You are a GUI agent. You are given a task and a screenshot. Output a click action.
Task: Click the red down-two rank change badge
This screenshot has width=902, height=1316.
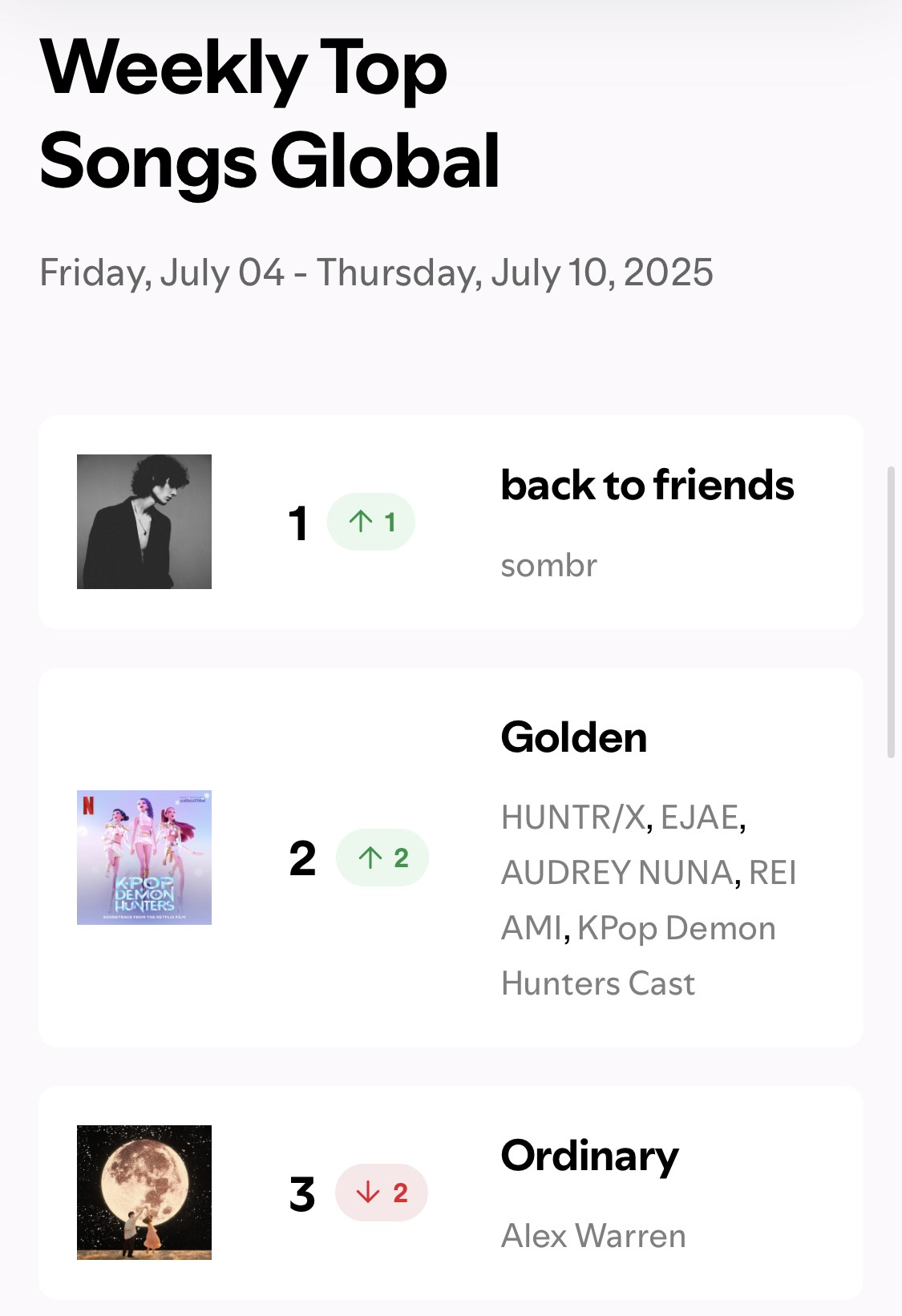(x=382, y=1193)
